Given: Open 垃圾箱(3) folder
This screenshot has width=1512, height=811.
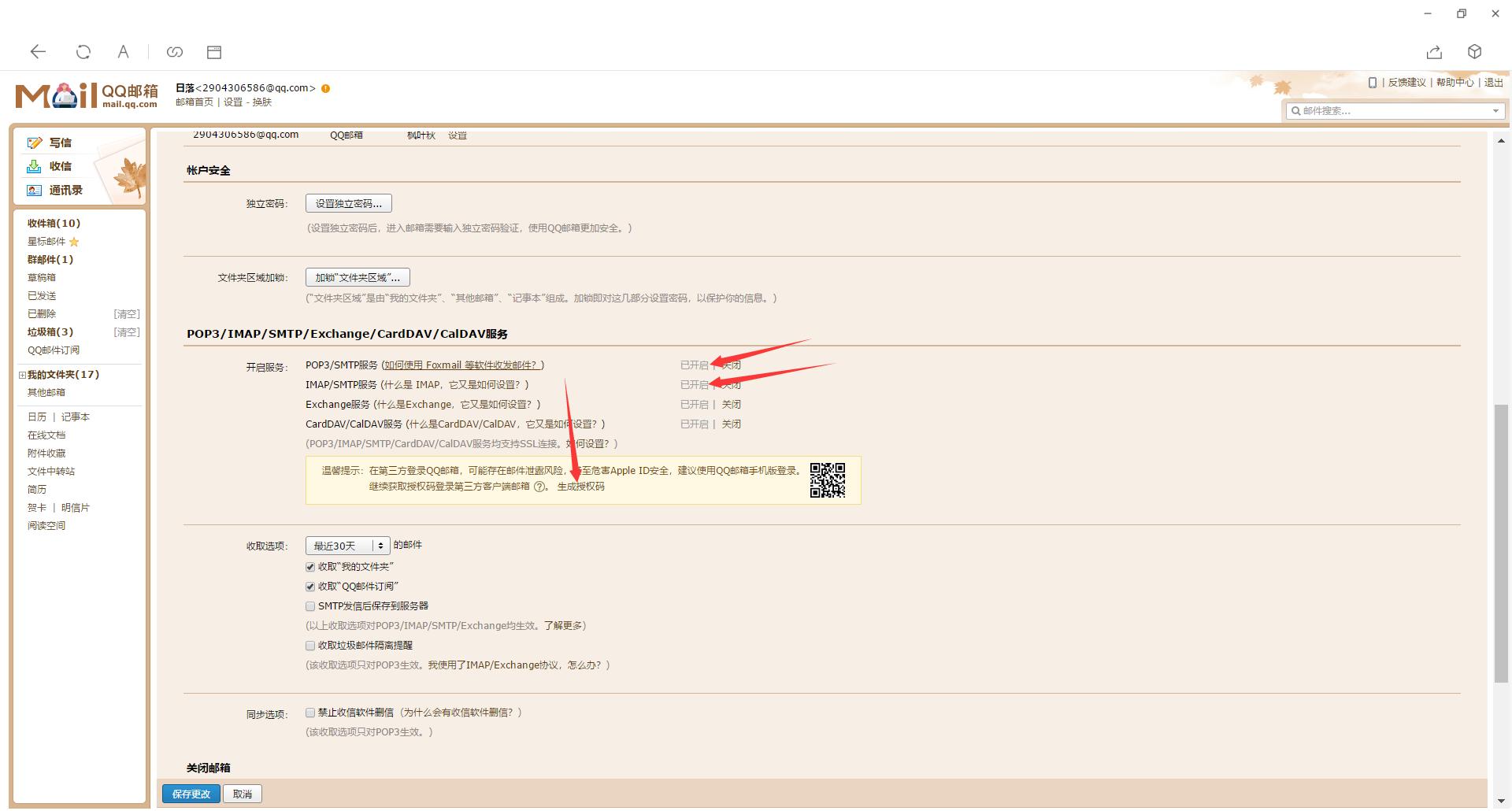Looking at the screenshot, I should [50, 332].
